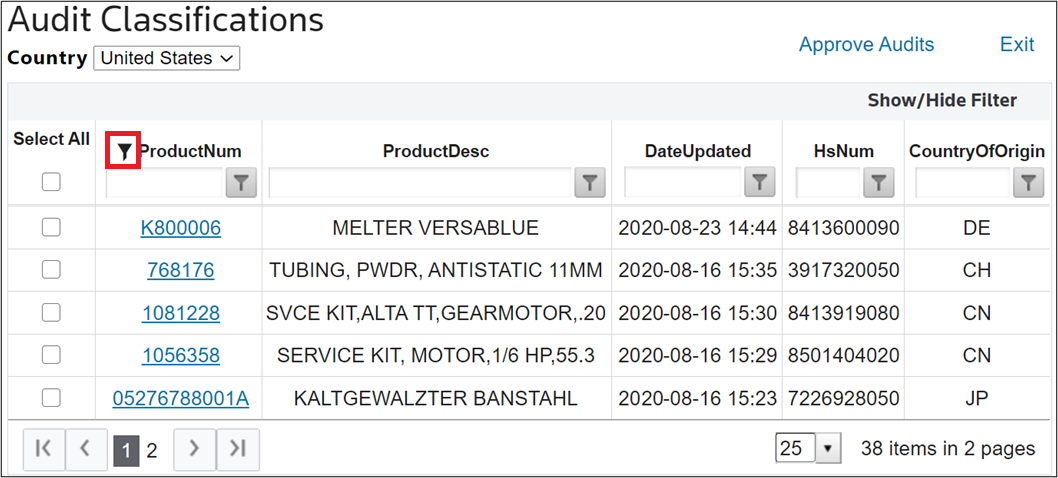Viewport: 1058px width, 478px height.
Task: Sort by the ProductDesc column header
Action: point(436,151)
